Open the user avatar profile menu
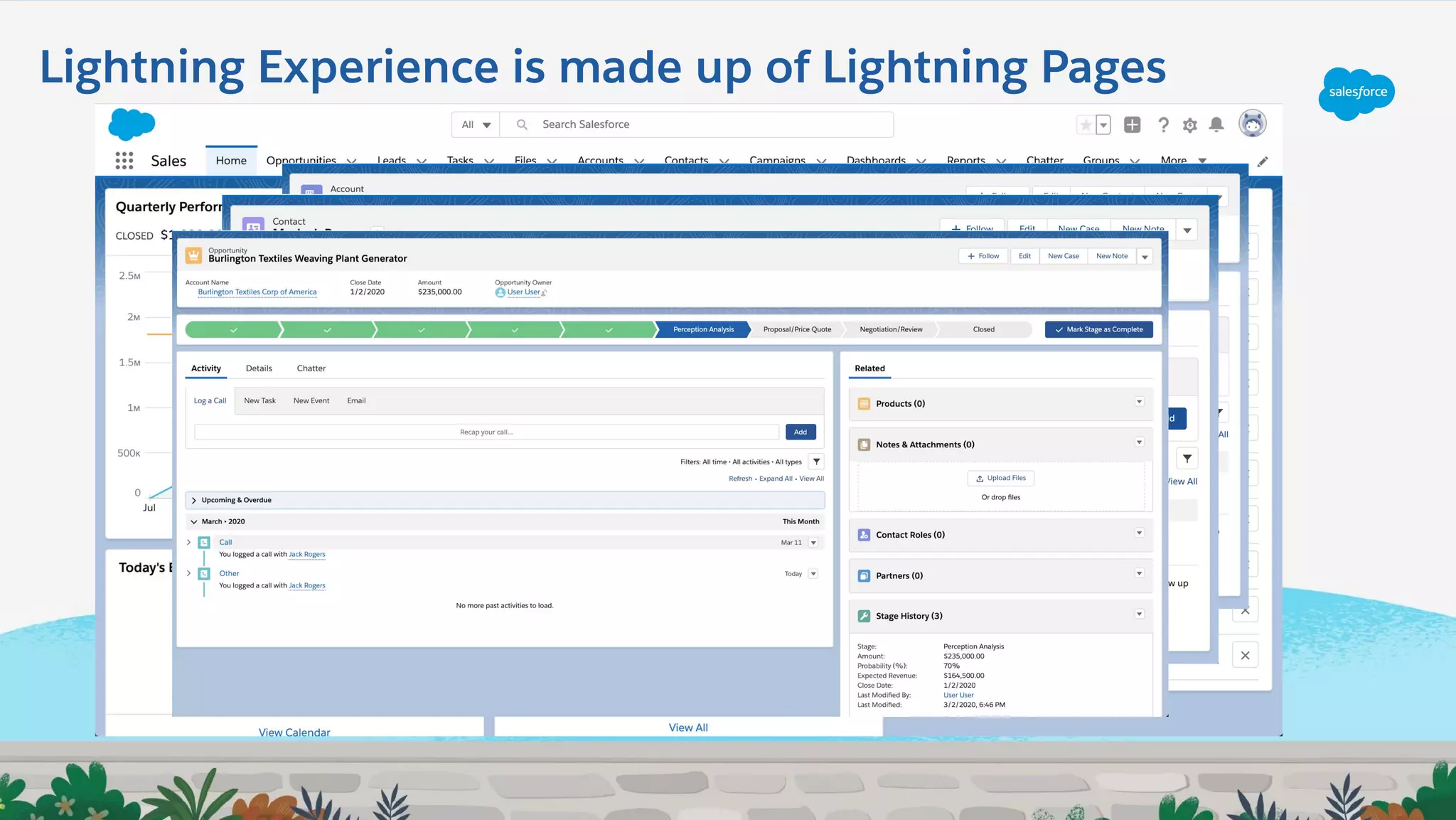This screenshot has height=820, width=1456. coord(1252,124)
